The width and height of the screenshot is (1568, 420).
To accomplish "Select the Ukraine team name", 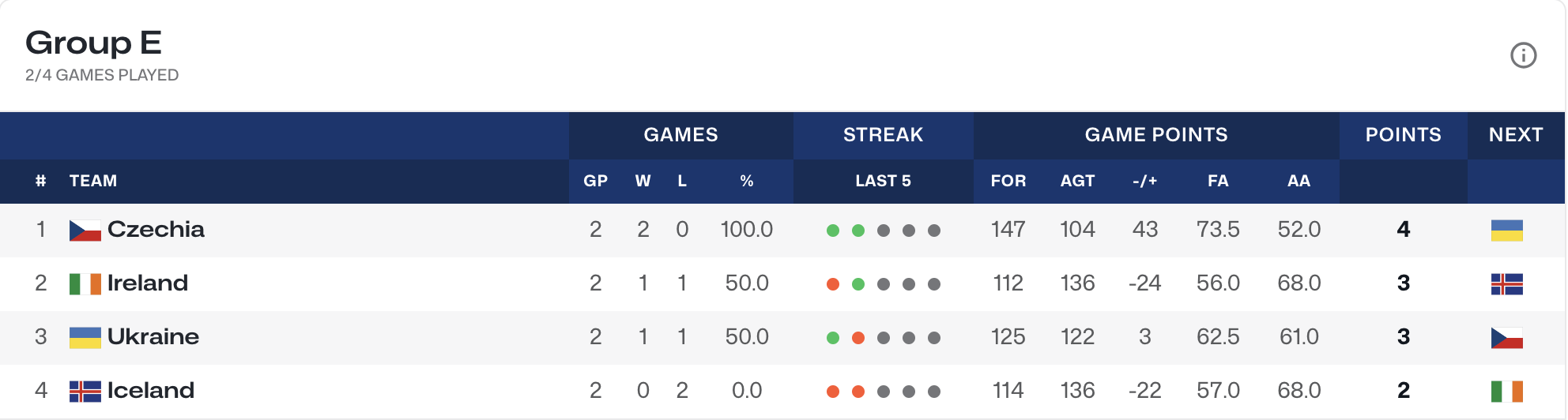I will click(x=153, y=337).
